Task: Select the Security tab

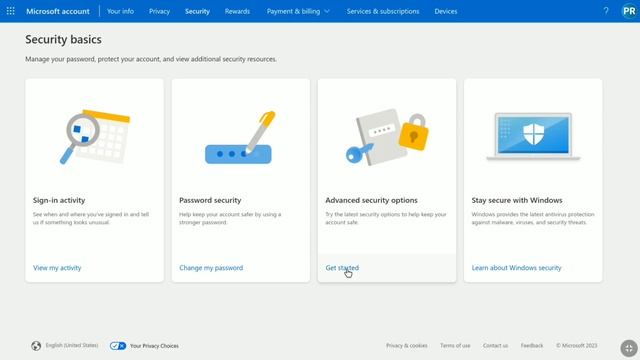Action: click(x=197, y=11)
